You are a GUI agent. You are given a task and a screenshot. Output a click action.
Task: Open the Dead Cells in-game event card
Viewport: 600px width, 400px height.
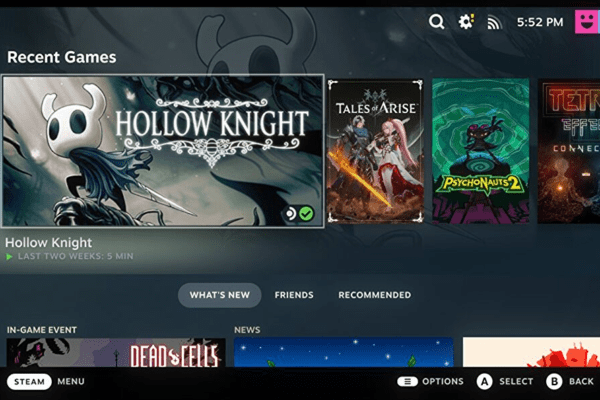[x=116, y=352]
